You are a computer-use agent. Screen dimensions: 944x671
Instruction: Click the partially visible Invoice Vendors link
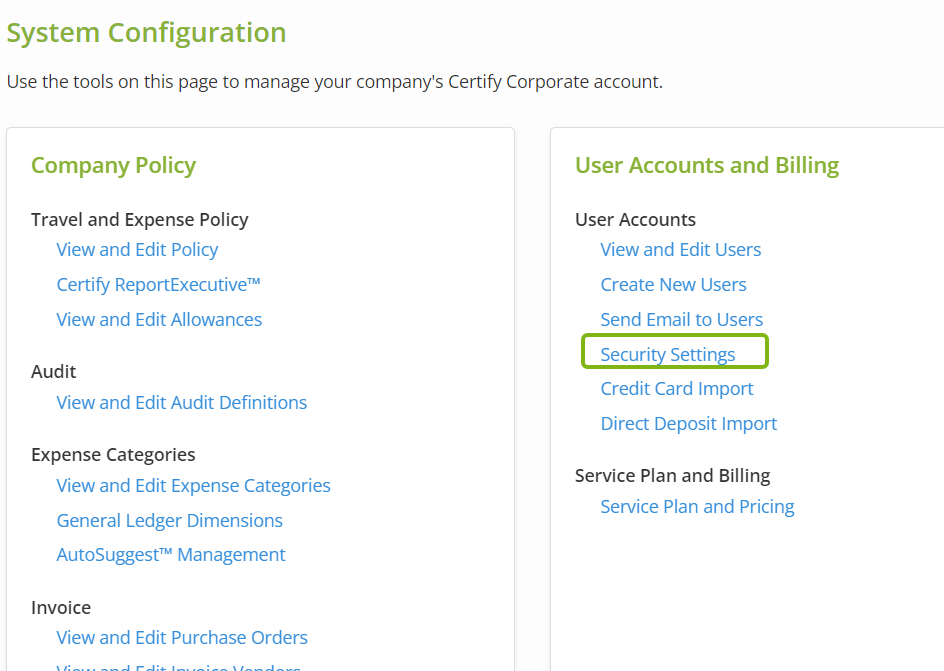178,666
